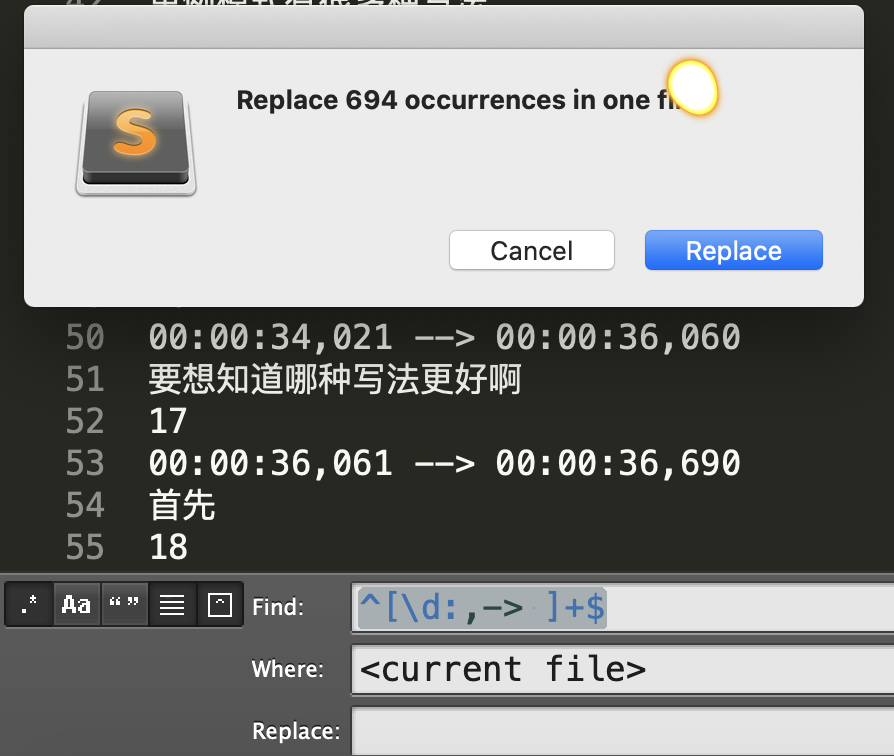The height and width of the screenshot is (756, 894).
Task: Click line 55 containing number 18
Action: click(168, 547)
